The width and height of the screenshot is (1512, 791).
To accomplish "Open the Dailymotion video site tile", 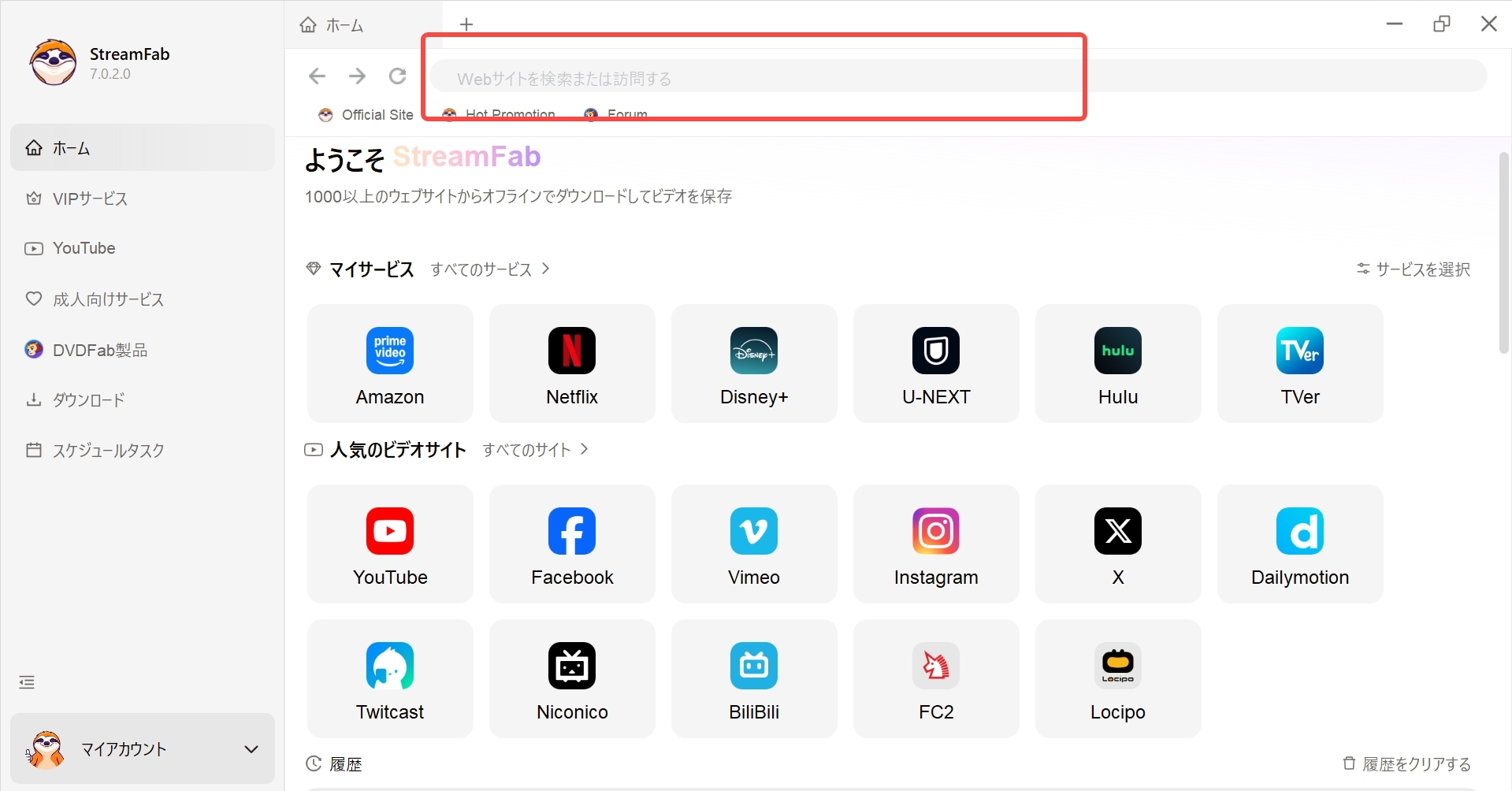I will 1300,544.
